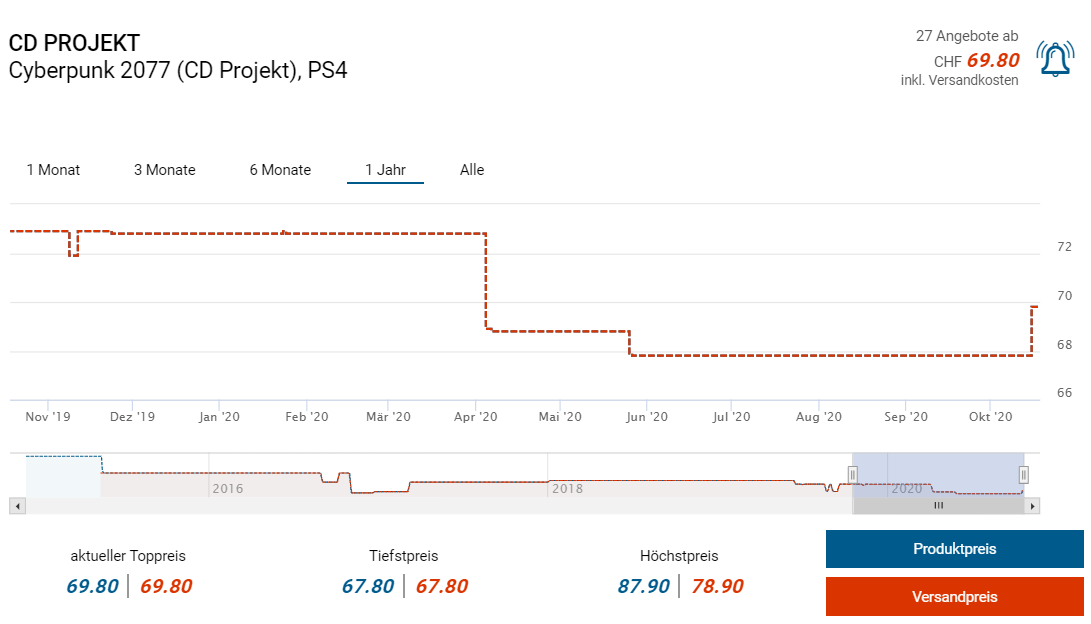Click the price alert bell icon
The height and width of the screenshot is (624, 1091).
pyautogui.click(x=1055, y=59)
